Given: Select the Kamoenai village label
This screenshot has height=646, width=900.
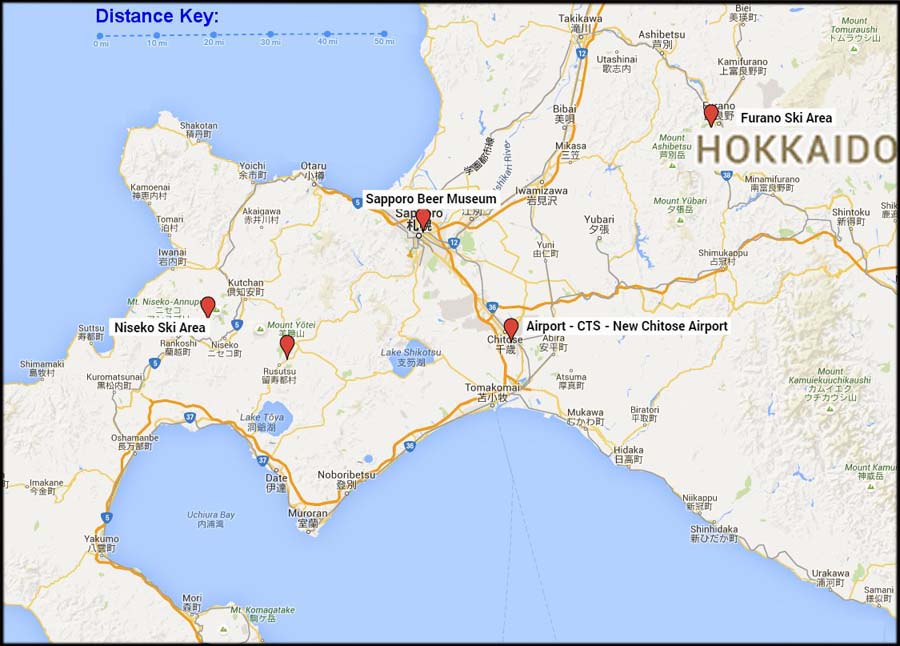Looking at the screenshot, I should click(150, 192).
